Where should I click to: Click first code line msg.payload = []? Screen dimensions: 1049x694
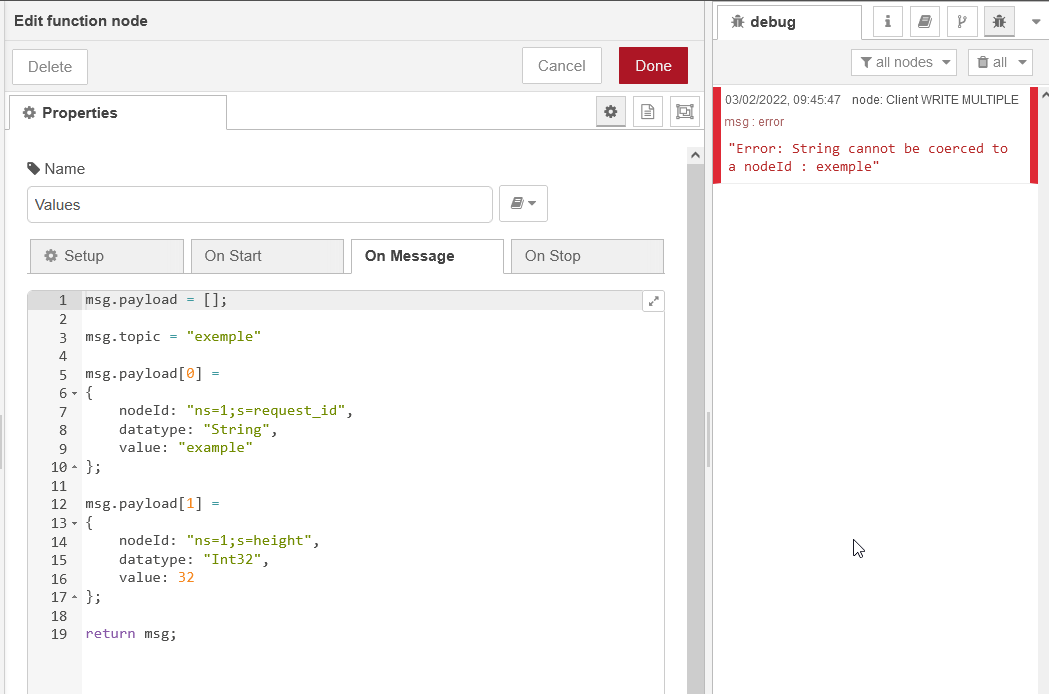click(x=156, y=300)
